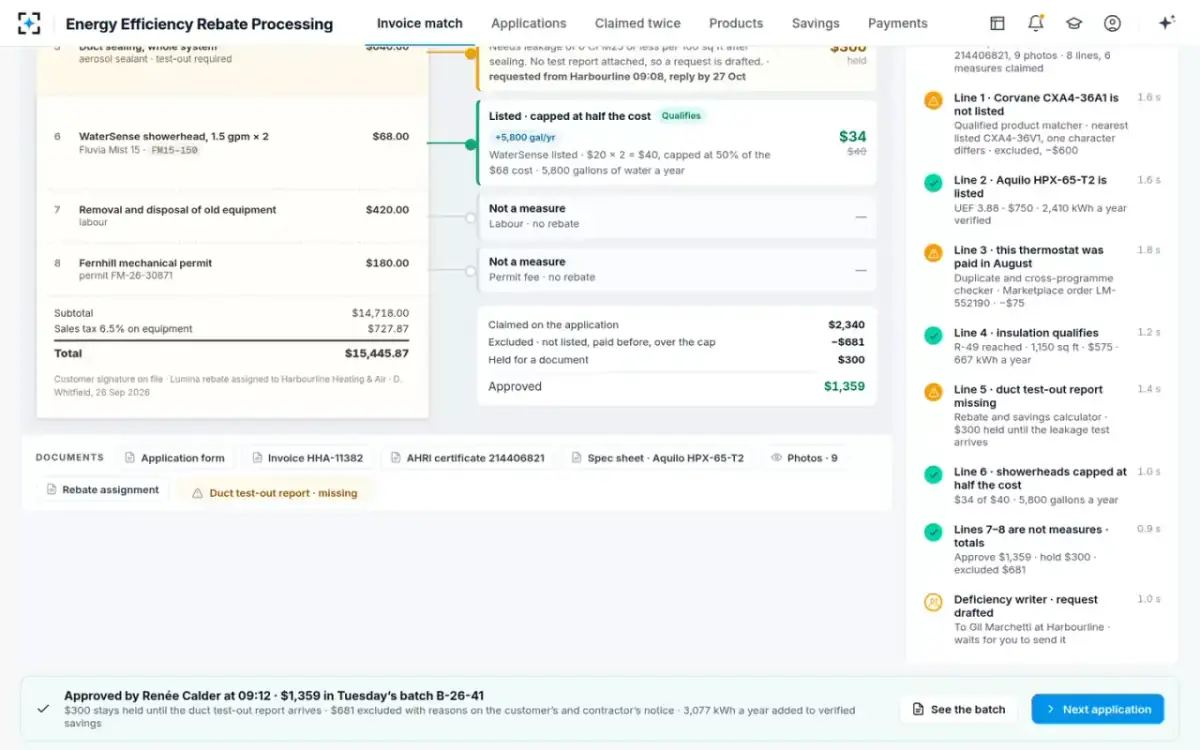Launch the AI sparkle assistant icon

coord(1166,23)
